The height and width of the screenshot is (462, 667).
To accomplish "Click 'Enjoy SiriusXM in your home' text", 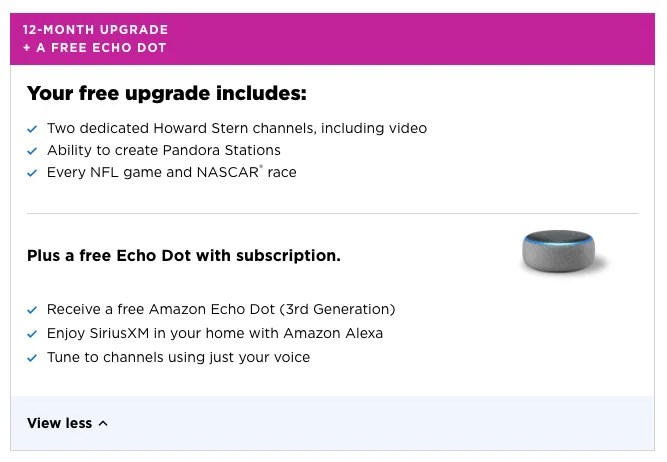I will point(214,334).
